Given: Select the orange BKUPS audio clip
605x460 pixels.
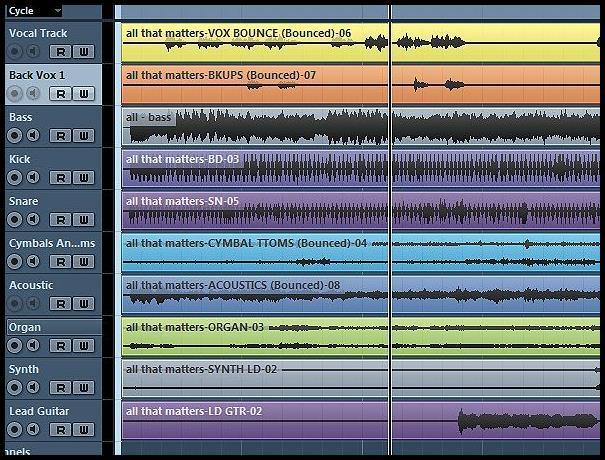Looking at the screenshot, I should tap(360, 85).
